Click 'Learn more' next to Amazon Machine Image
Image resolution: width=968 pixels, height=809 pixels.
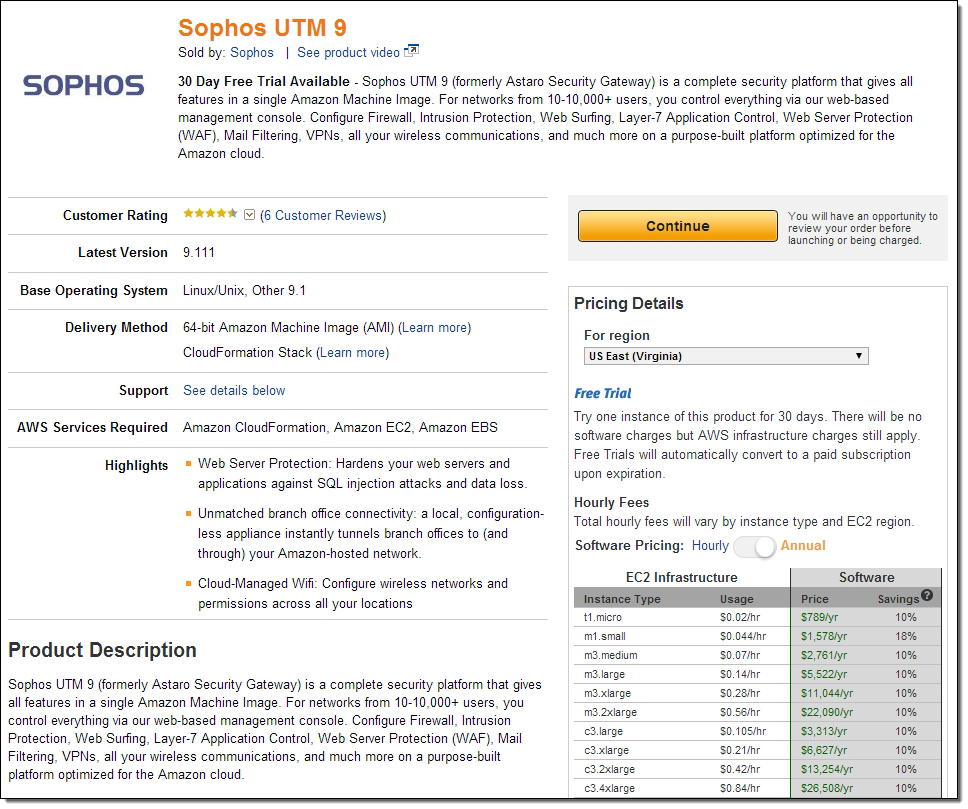(x=435, y=327)
